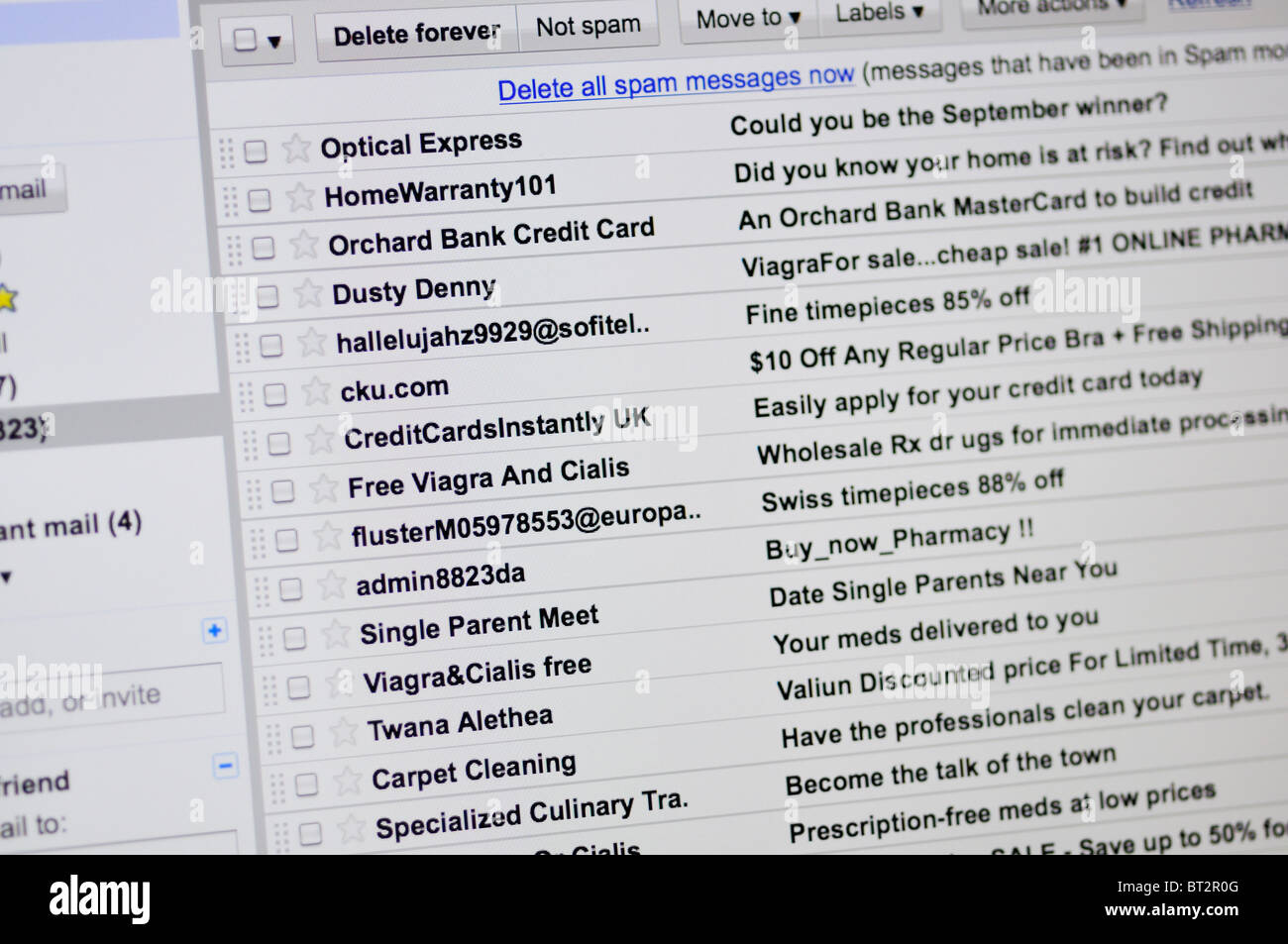Image resolution: width=1288 pixels, height=944 pixels.
Task: Star the admin8823da email
Action: click(x=331, y=585)
